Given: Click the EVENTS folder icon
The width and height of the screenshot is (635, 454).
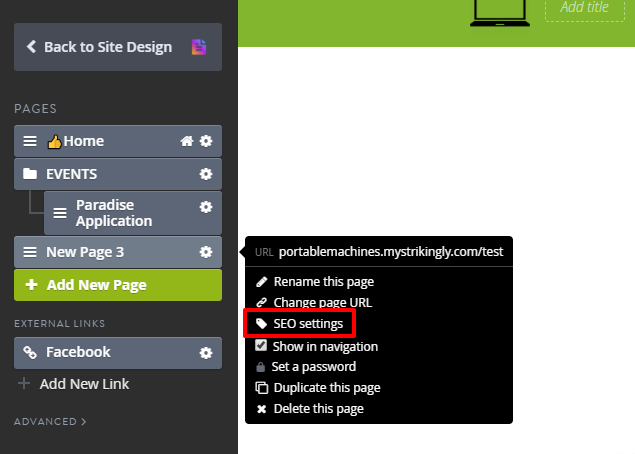Looking at the screenshot, I should (30, 174).
